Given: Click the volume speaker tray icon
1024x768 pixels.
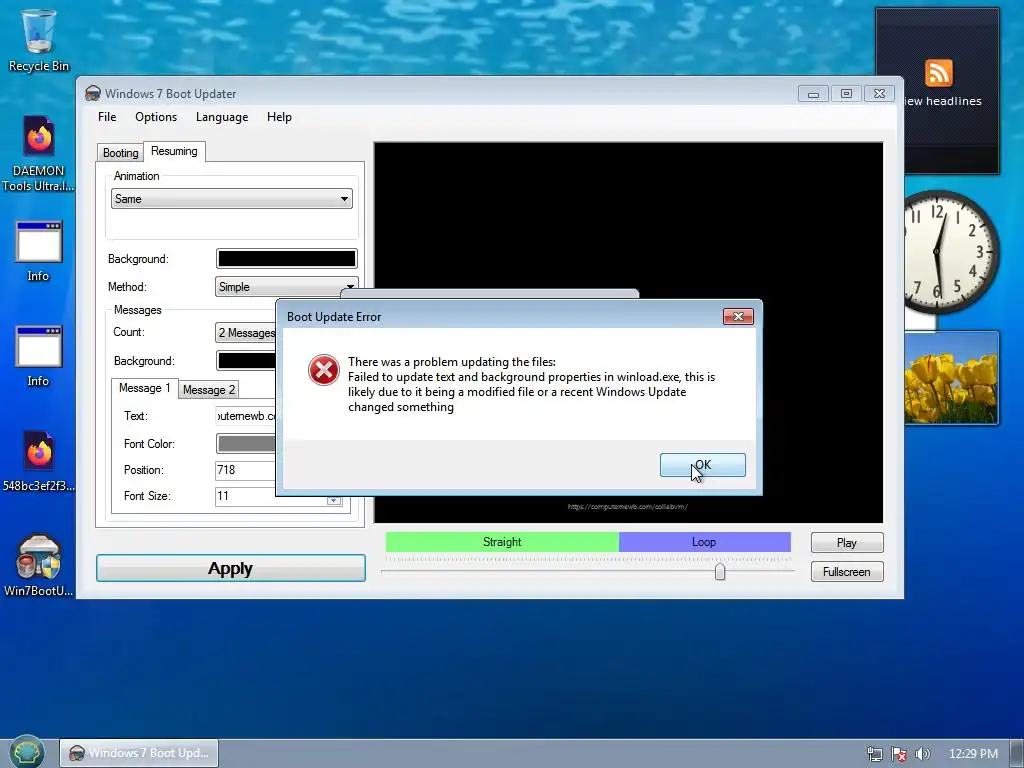Looking at the screenshot, I should (922, 754).
